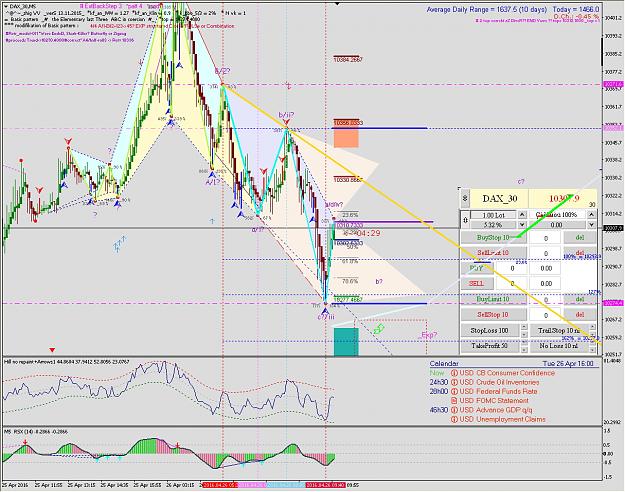Screen dimensions: 625x492
Task: Click USD Unemployment Claims event
Action: point(502,419)
